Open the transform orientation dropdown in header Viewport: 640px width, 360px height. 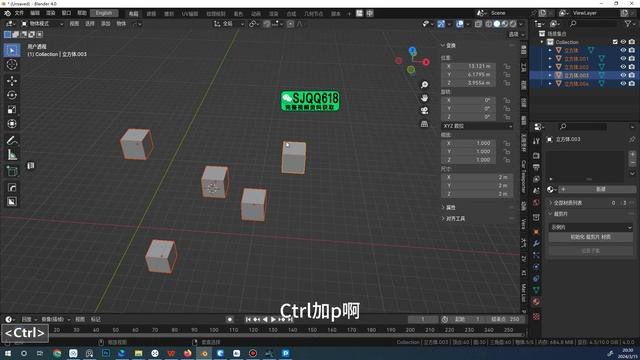click(x=229, y=24)
